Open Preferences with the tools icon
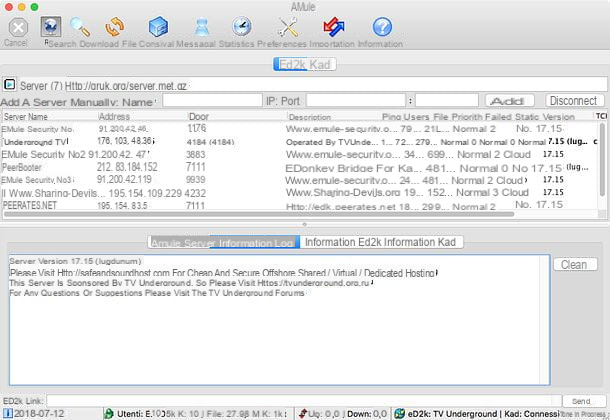The height and width of the screenshot is (420, 610). 288,27
